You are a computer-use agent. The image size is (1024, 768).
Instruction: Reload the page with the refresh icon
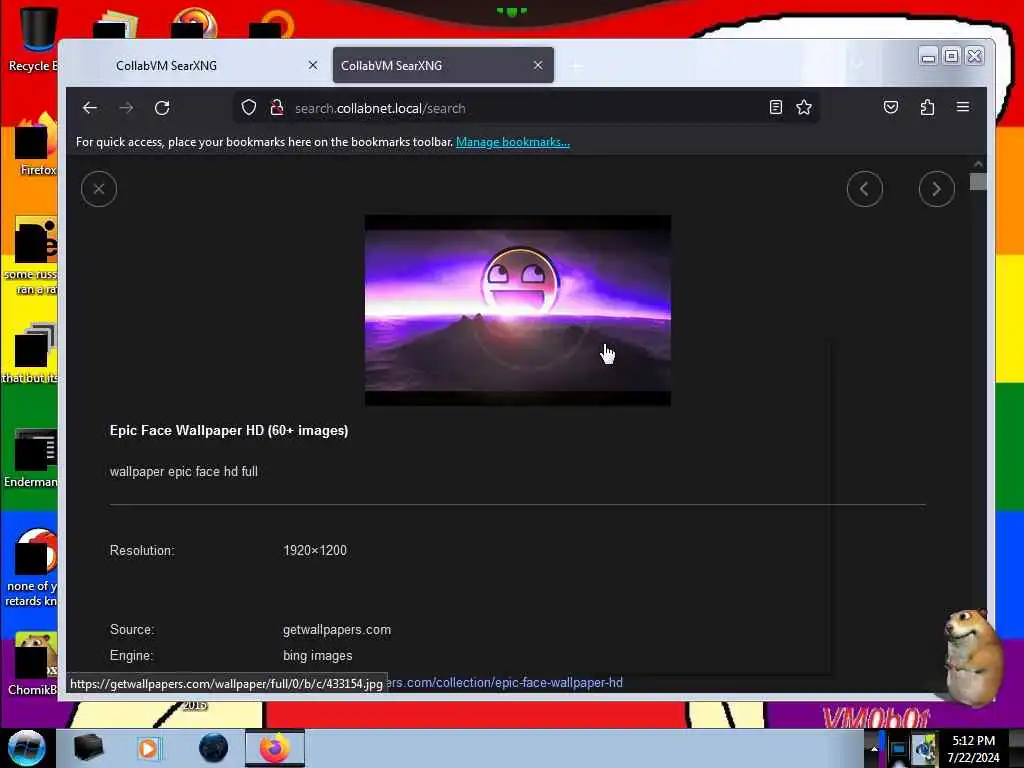coord(162,108)
